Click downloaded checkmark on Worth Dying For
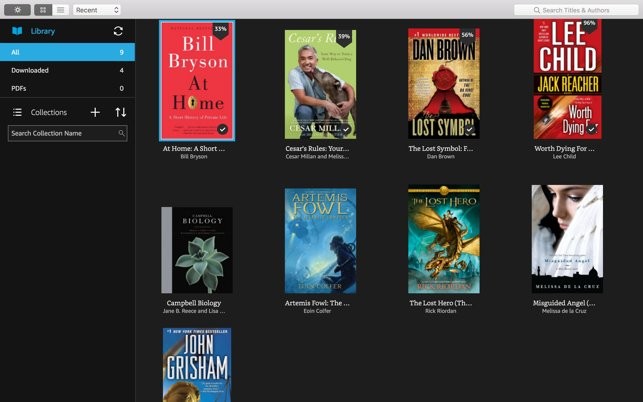 591,129
